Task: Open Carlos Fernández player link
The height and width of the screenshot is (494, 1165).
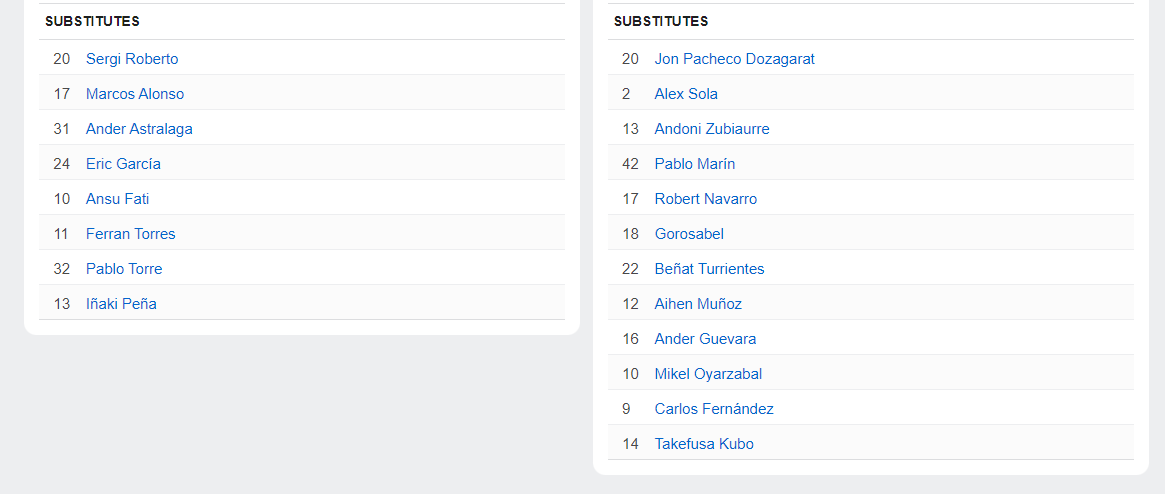Action: click(714, 409)
